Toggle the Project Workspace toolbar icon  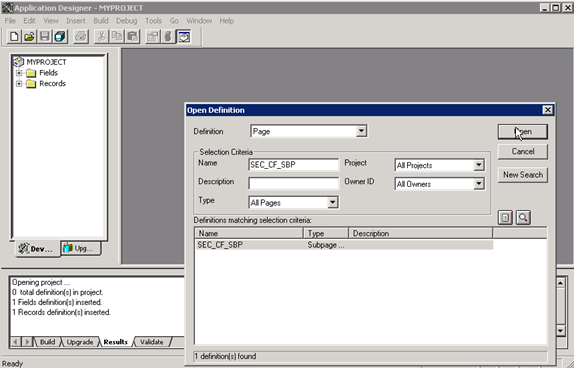(x=184, y=37)
